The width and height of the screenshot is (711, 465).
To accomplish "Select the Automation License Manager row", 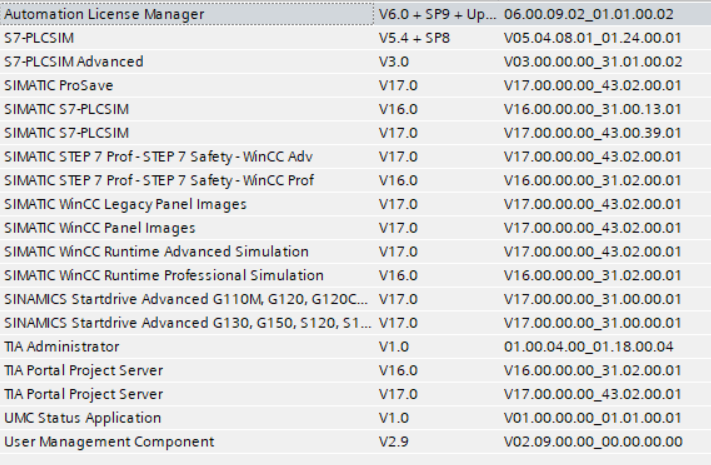I will click(105, 14).
